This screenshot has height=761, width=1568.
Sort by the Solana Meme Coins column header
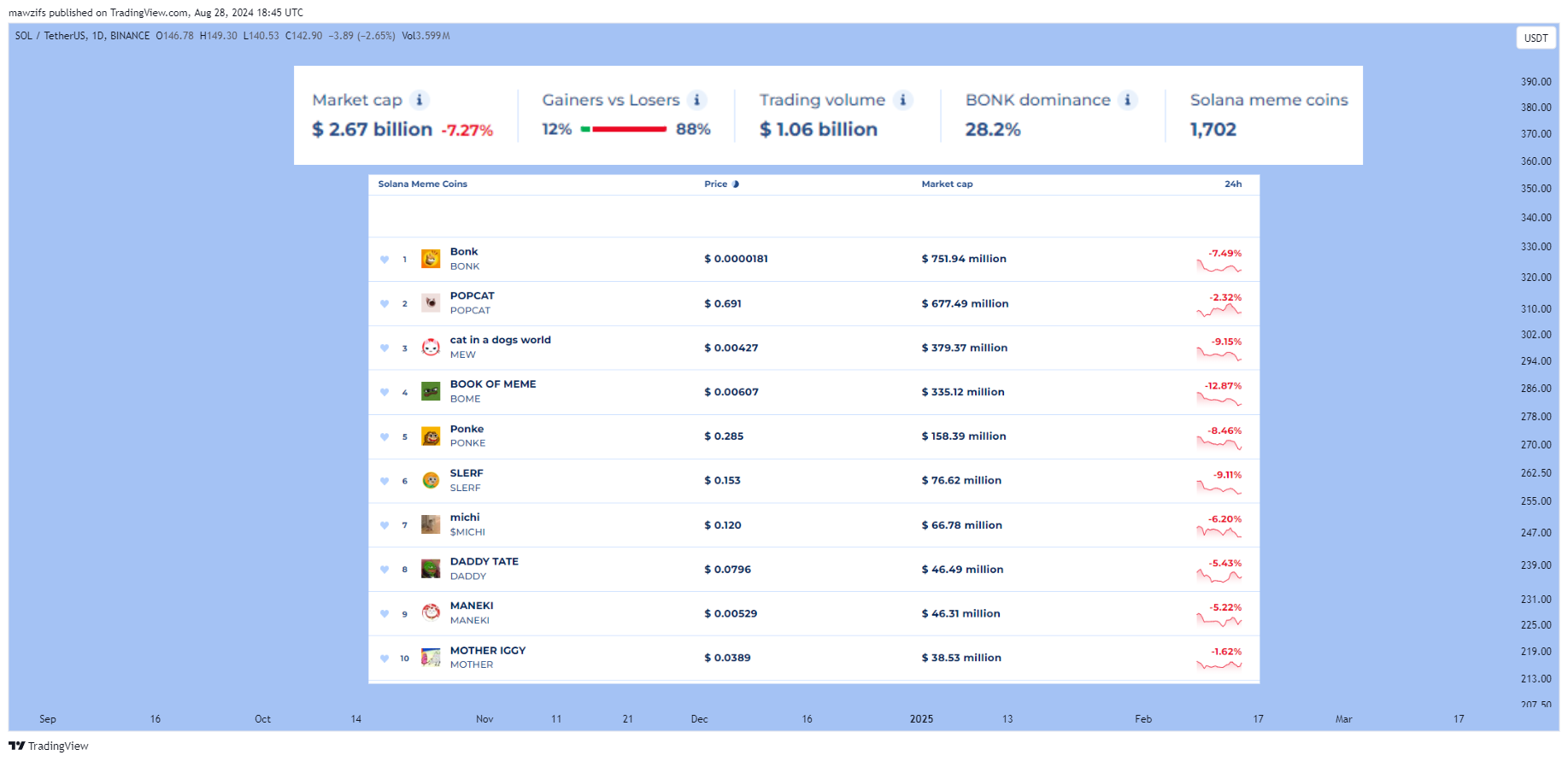coord(423,184)
